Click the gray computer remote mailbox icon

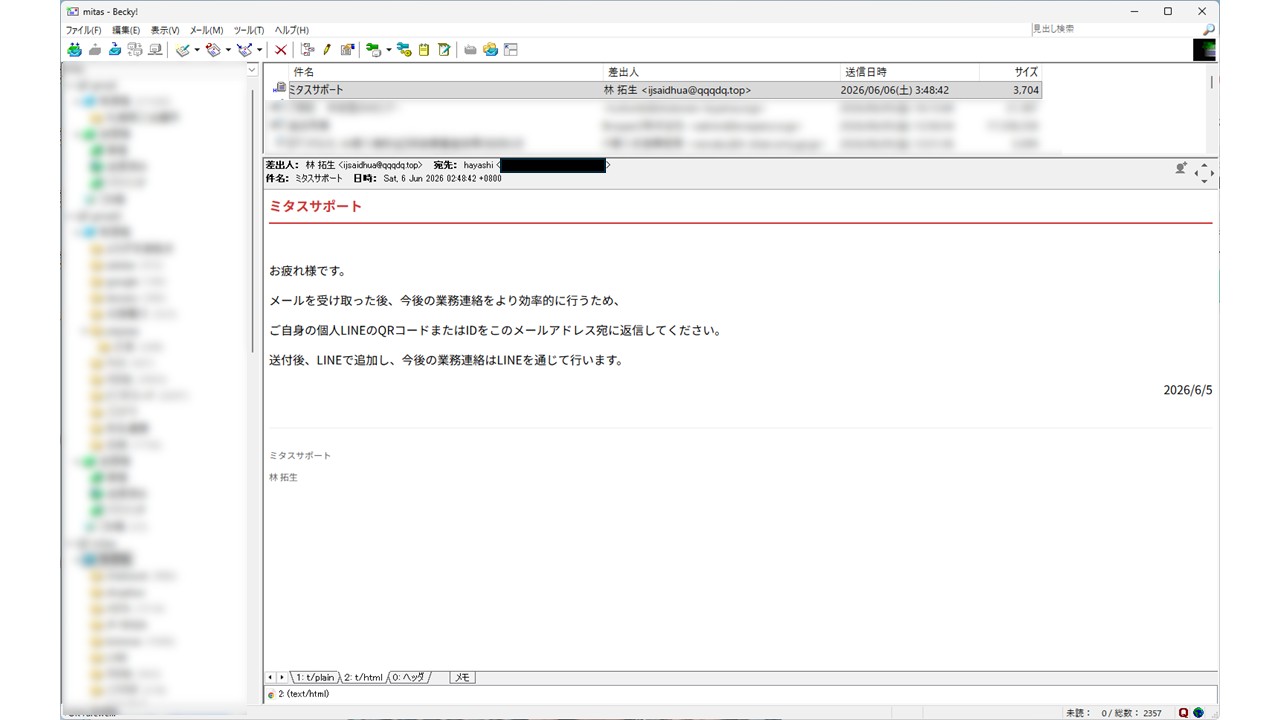click(x=155, y=50)
